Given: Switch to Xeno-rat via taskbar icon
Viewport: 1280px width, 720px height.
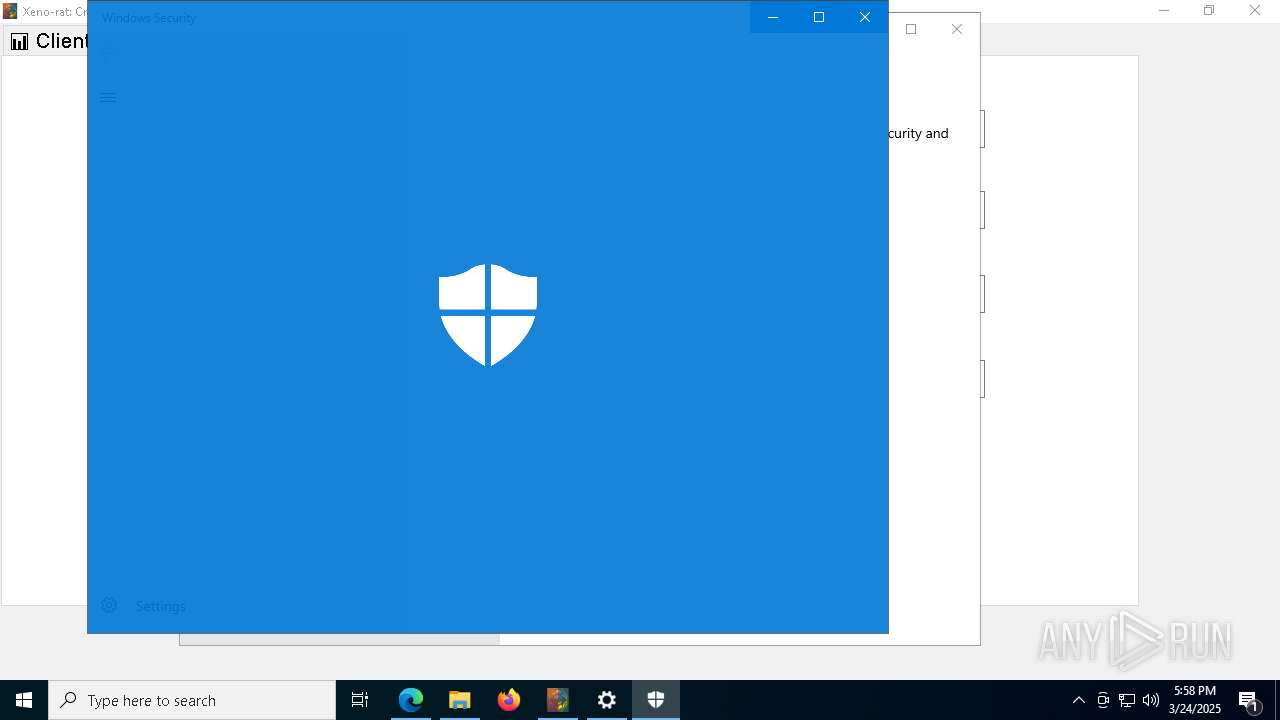Looking at the screenshot, I should click(x=558, y=700).
